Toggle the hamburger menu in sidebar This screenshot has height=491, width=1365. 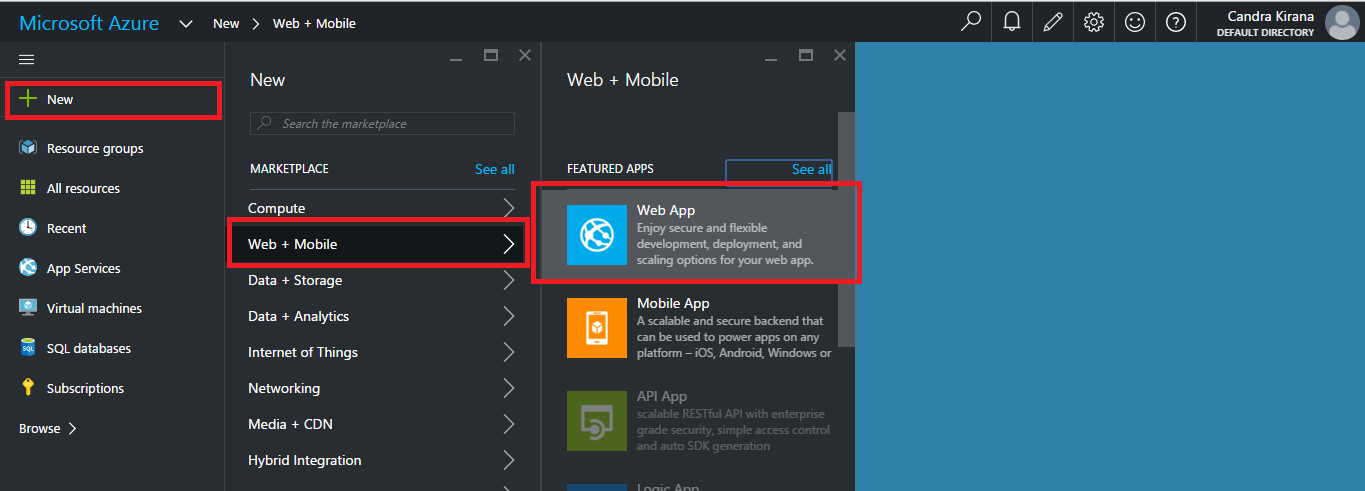point(27,60)
